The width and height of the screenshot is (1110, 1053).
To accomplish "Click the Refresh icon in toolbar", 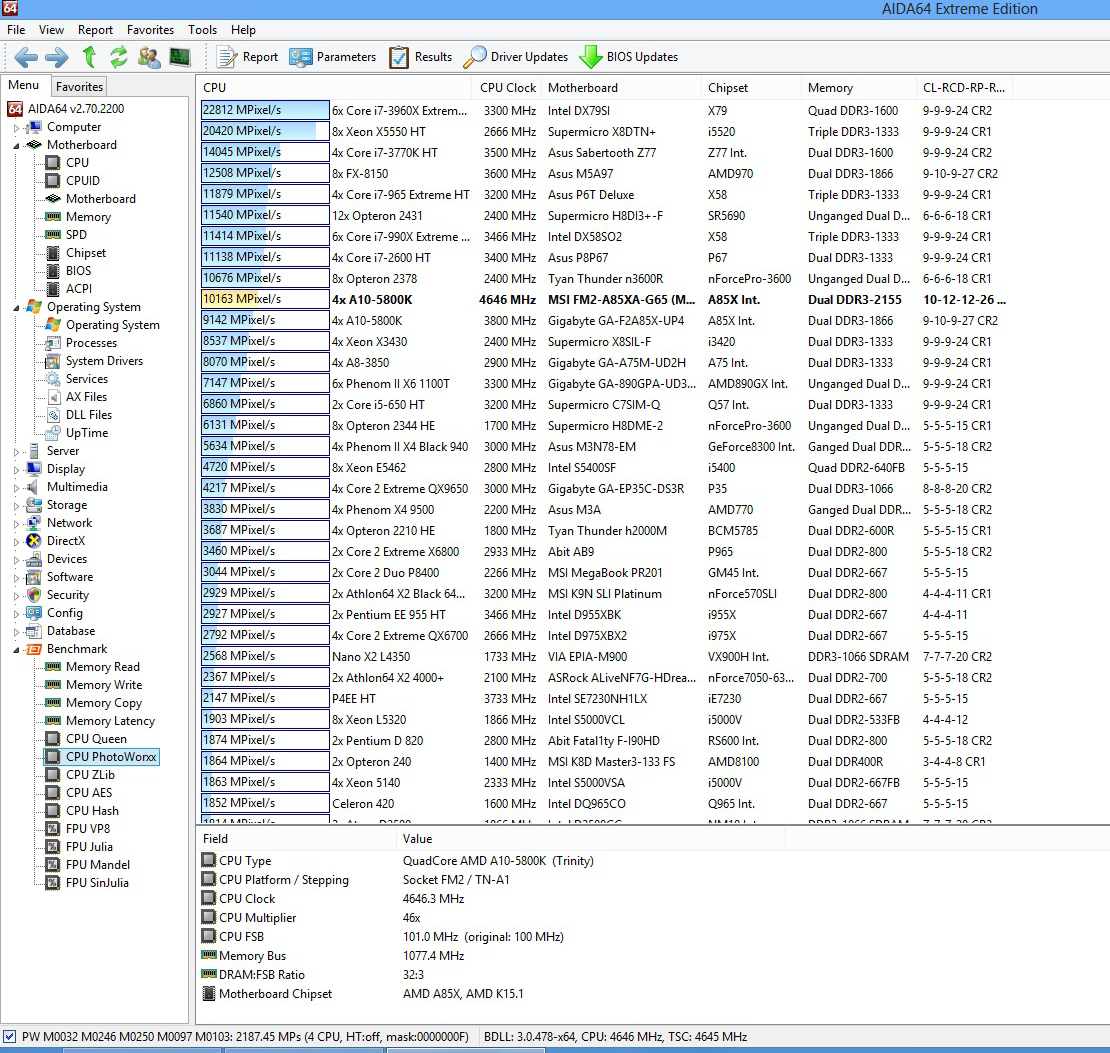I will (x=118, y=57).
